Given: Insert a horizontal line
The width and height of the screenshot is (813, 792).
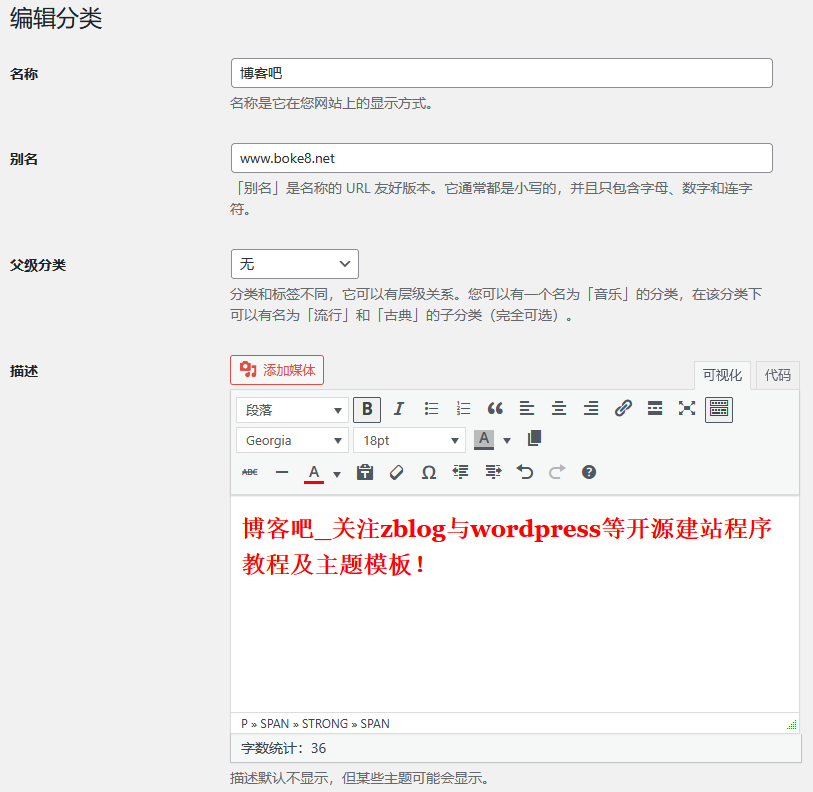Looking at the screenshot, I should point(282,473).
